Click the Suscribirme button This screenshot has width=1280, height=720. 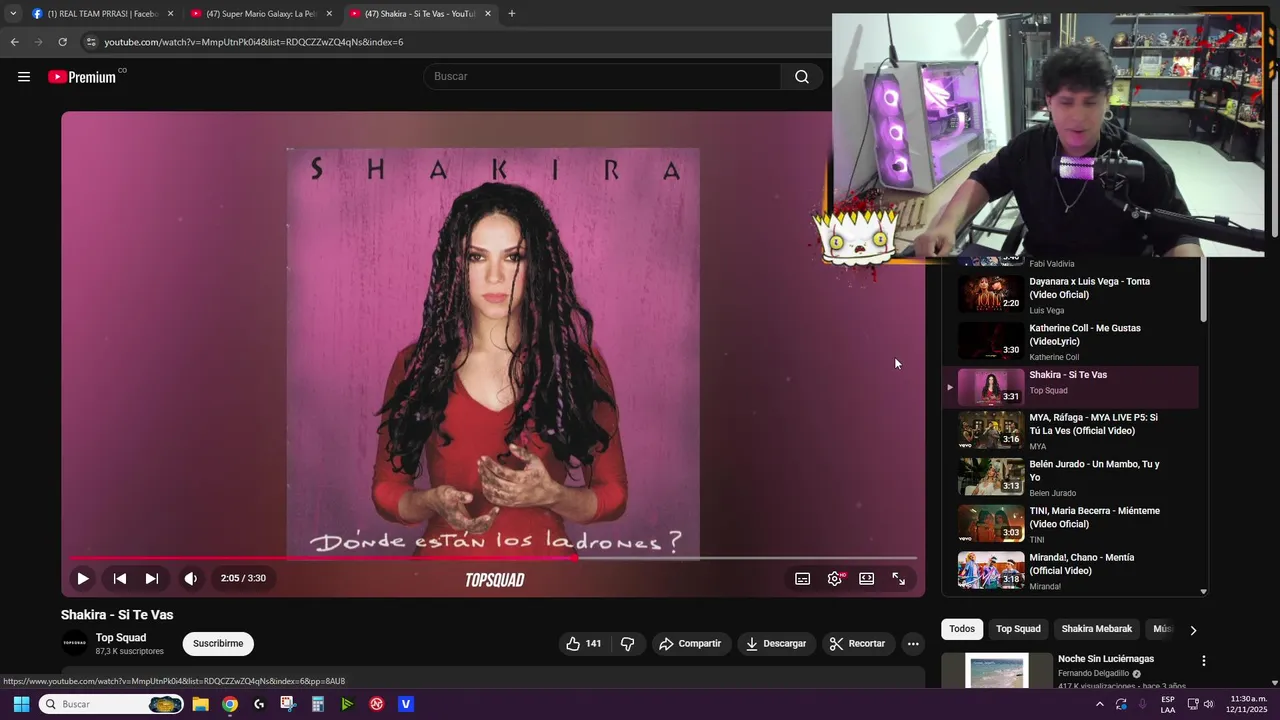point(218,643)
